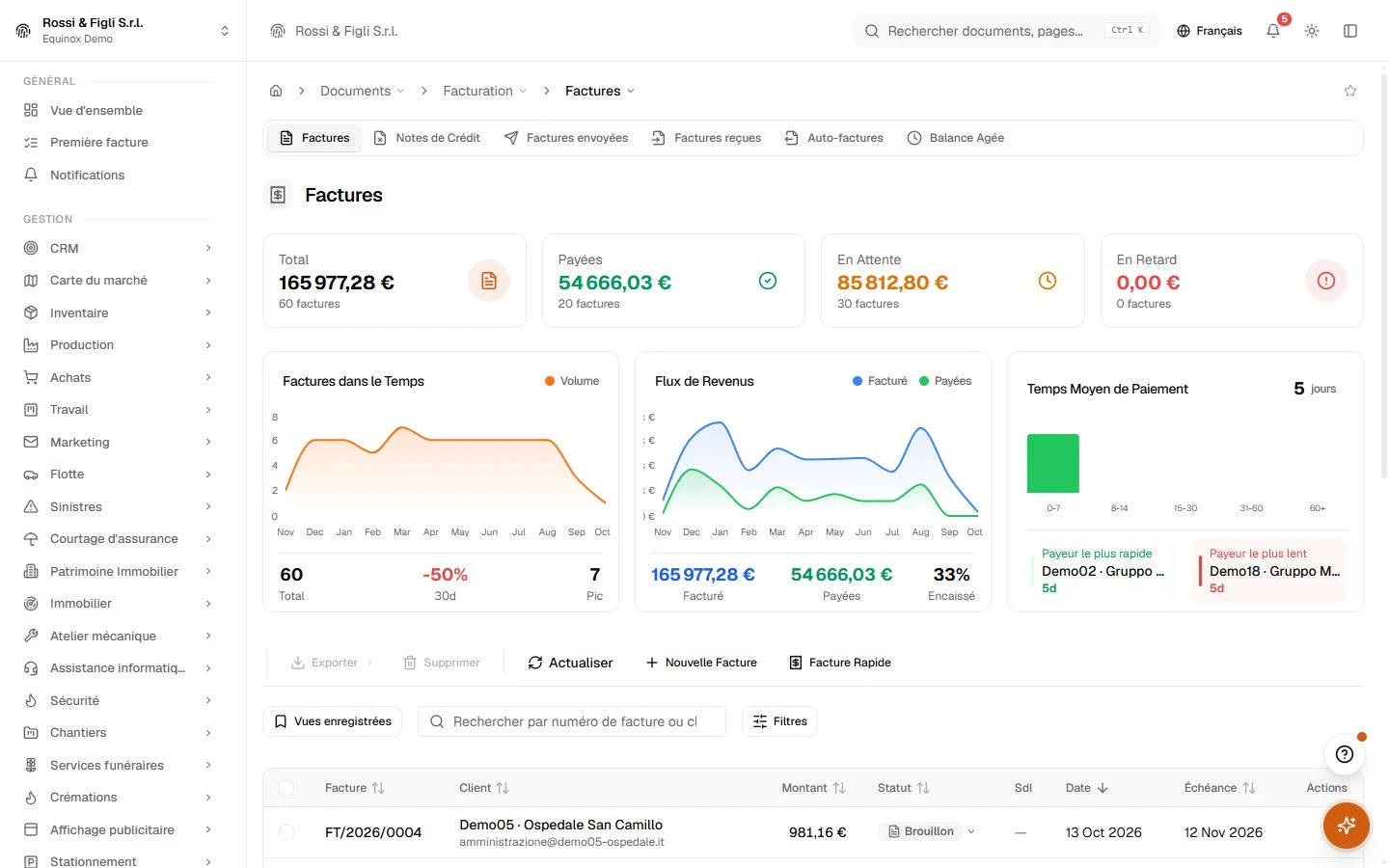The image size is (1389, 868).
Task: Open the company switcher Rossi & Figli
Action: pyautogui.click(x=123, y=31)
